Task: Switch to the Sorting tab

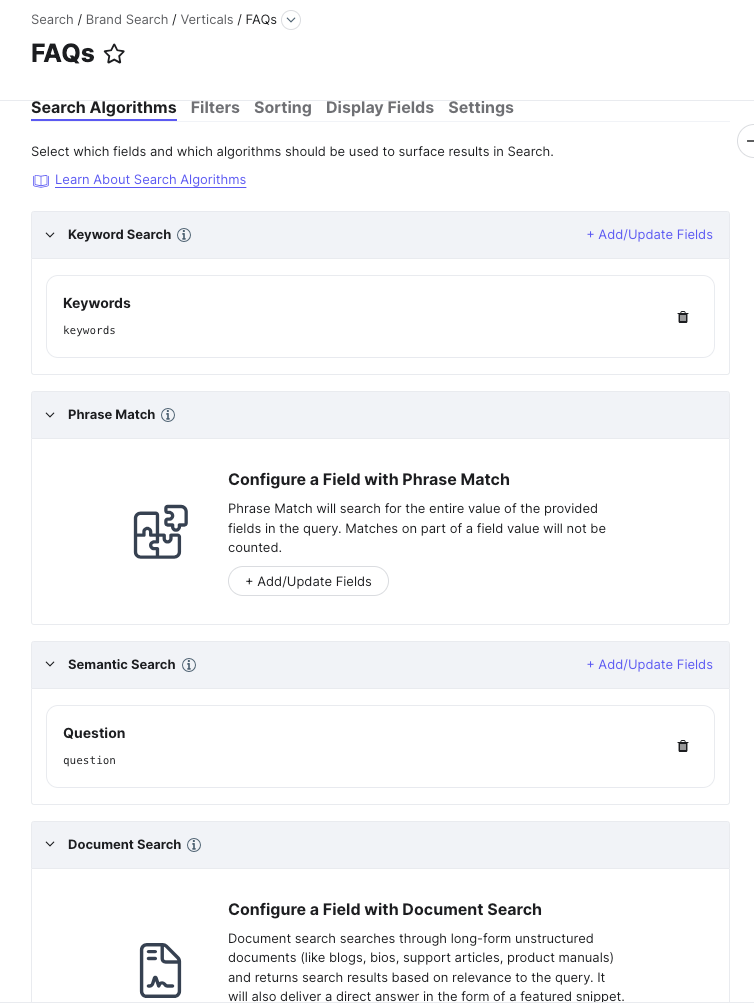Action: tap(283, 107)
